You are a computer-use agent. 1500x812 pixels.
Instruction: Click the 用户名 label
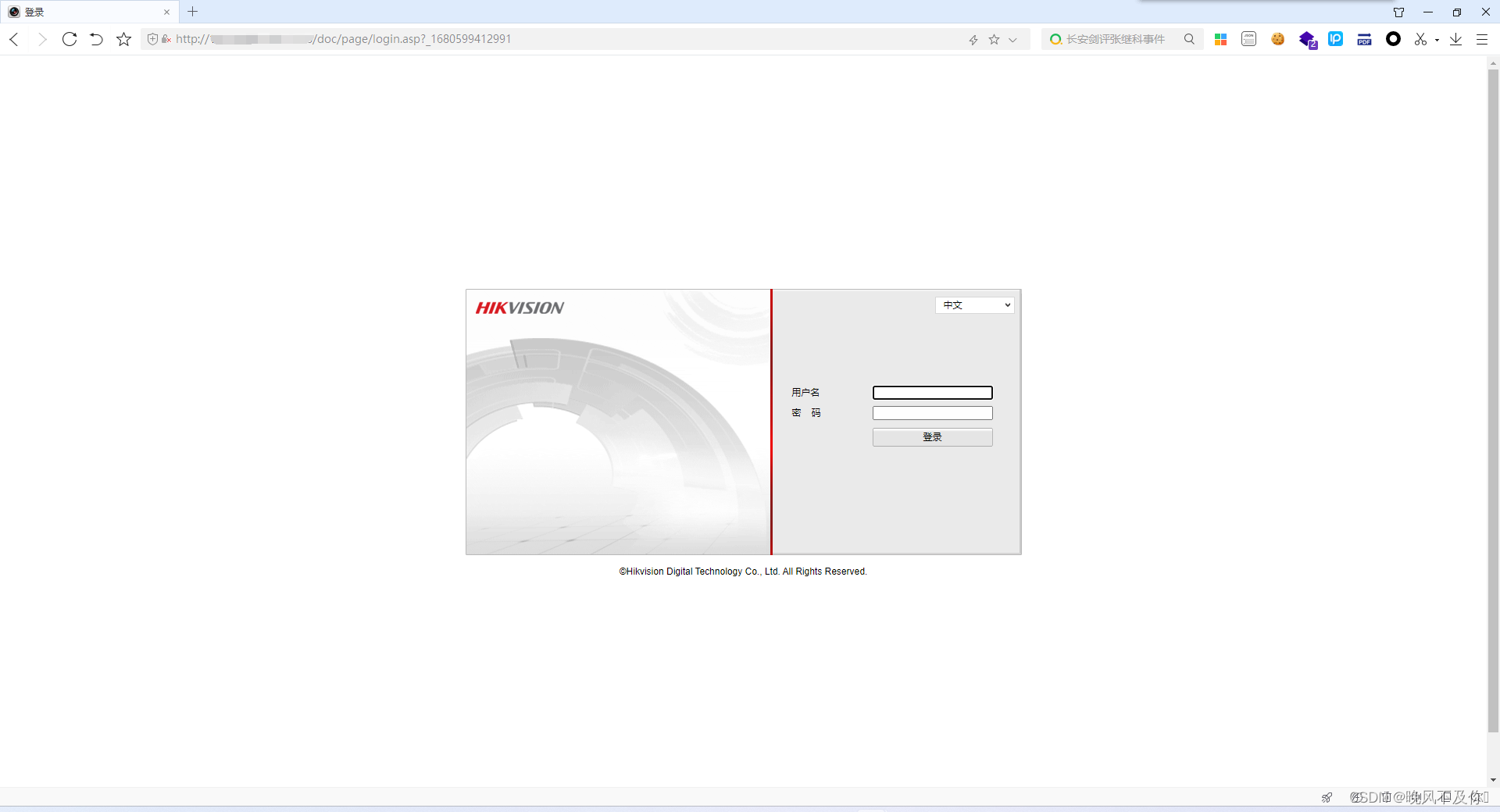805,393
